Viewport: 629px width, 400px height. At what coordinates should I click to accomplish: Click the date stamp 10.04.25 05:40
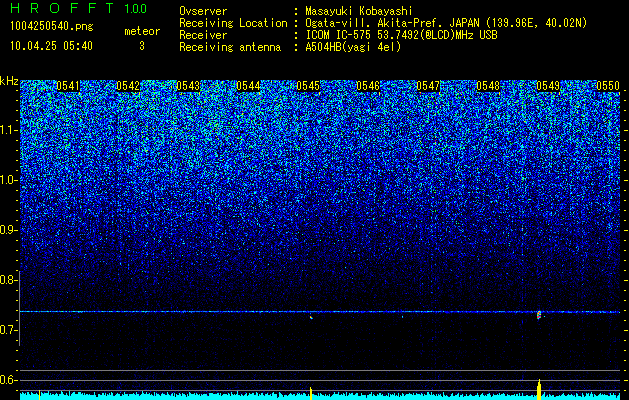click(51, 46)
